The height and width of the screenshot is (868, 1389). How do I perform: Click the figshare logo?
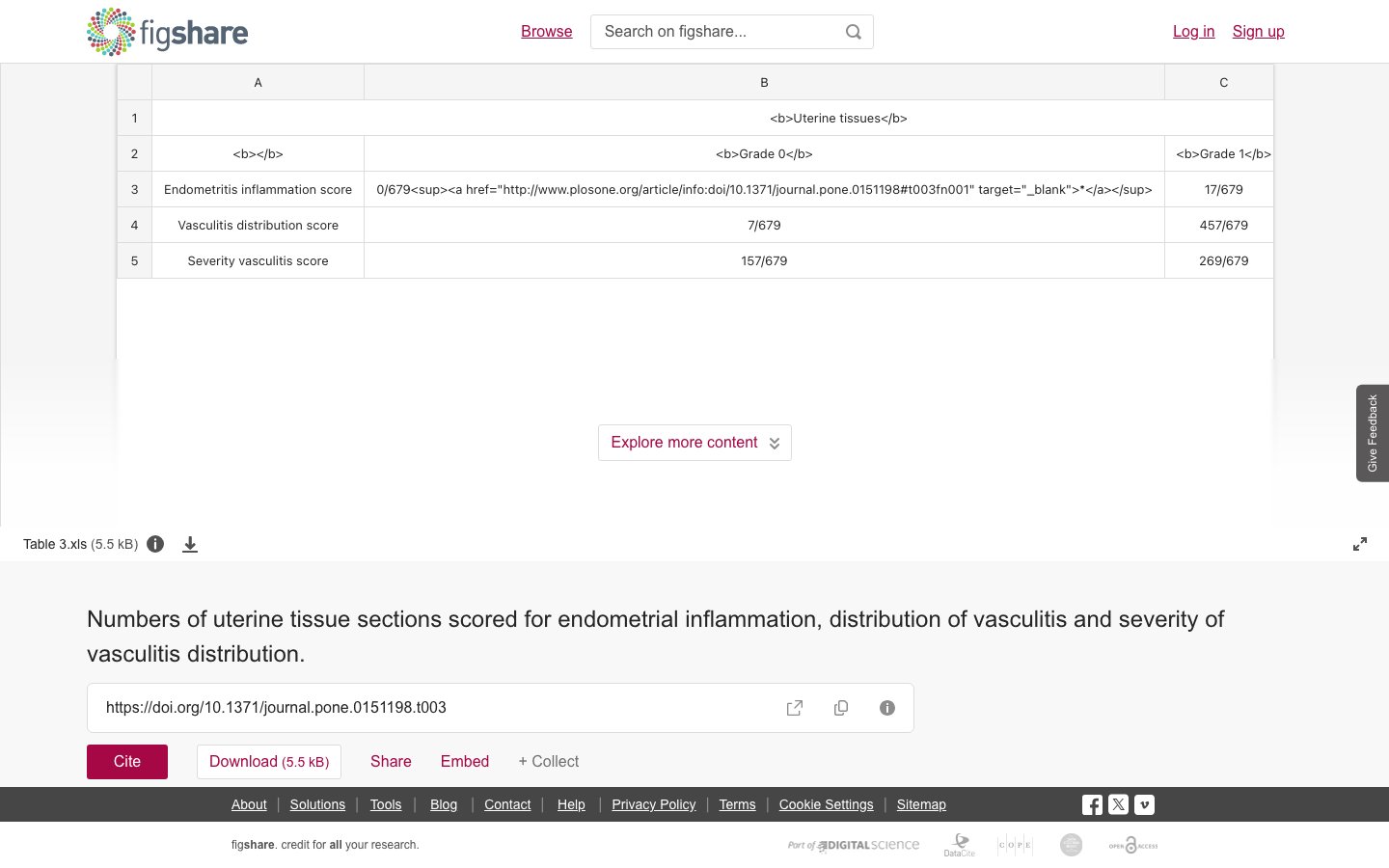pos(167,32)
